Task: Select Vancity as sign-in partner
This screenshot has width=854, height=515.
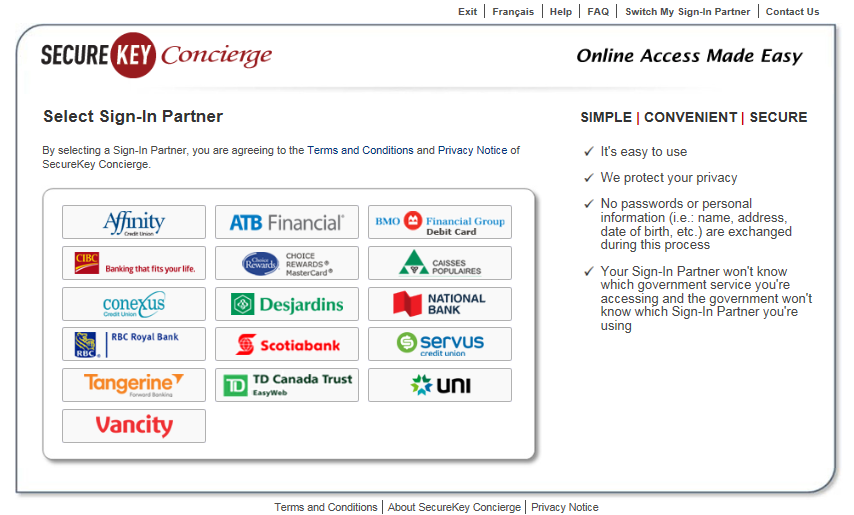Action: coord(134,426)
